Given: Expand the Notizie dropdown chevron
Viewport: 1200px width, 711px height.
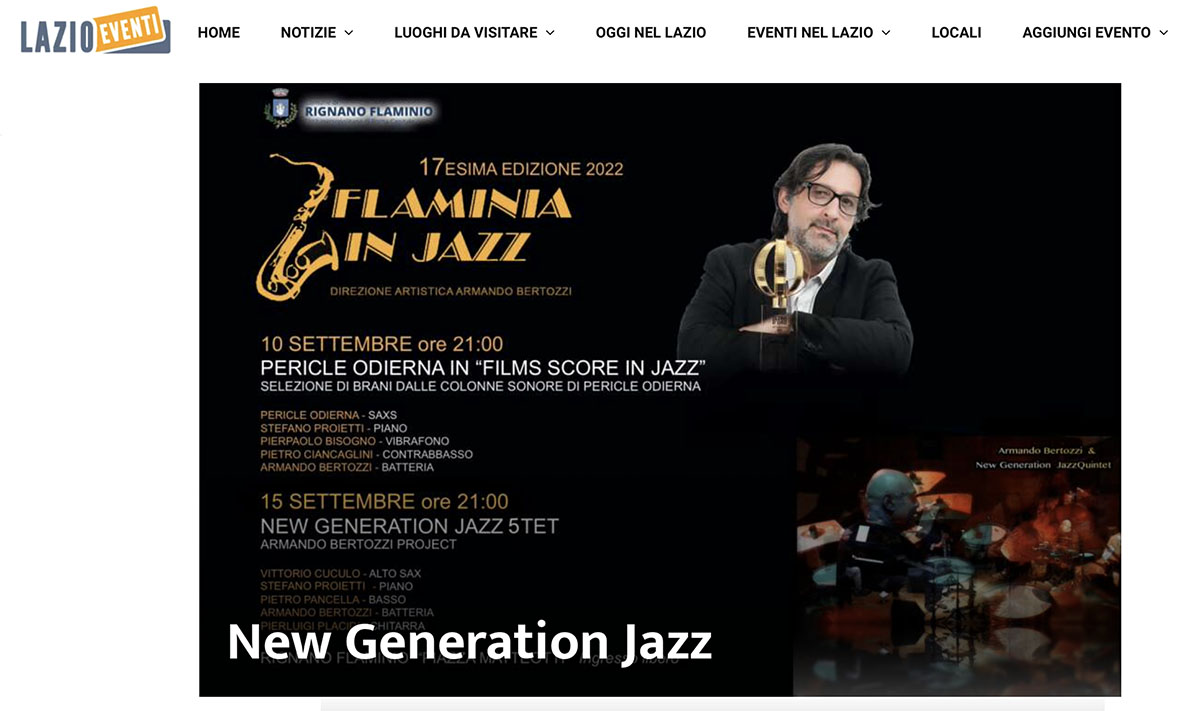Looking at the screenshot, I should 349,33.
